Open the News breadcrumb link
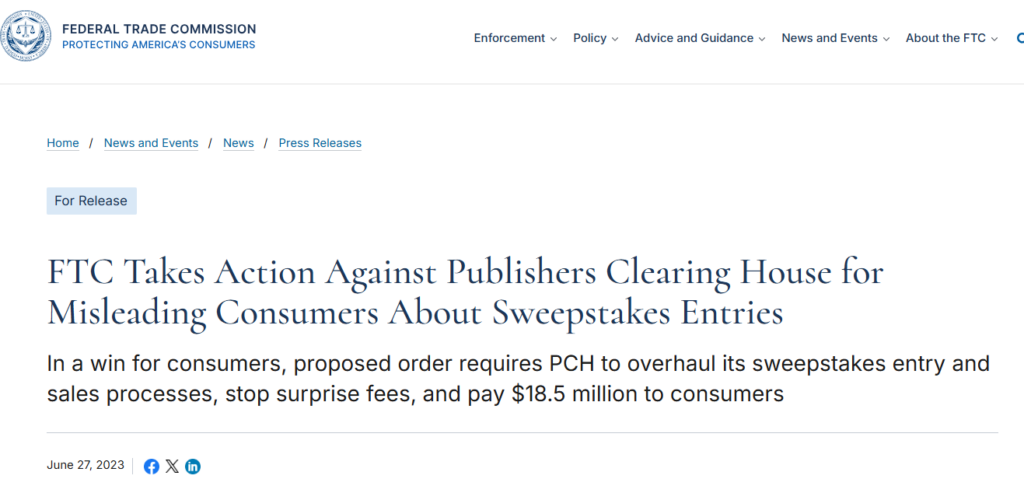Viewport: 1024px width, 500px height. 238,143
